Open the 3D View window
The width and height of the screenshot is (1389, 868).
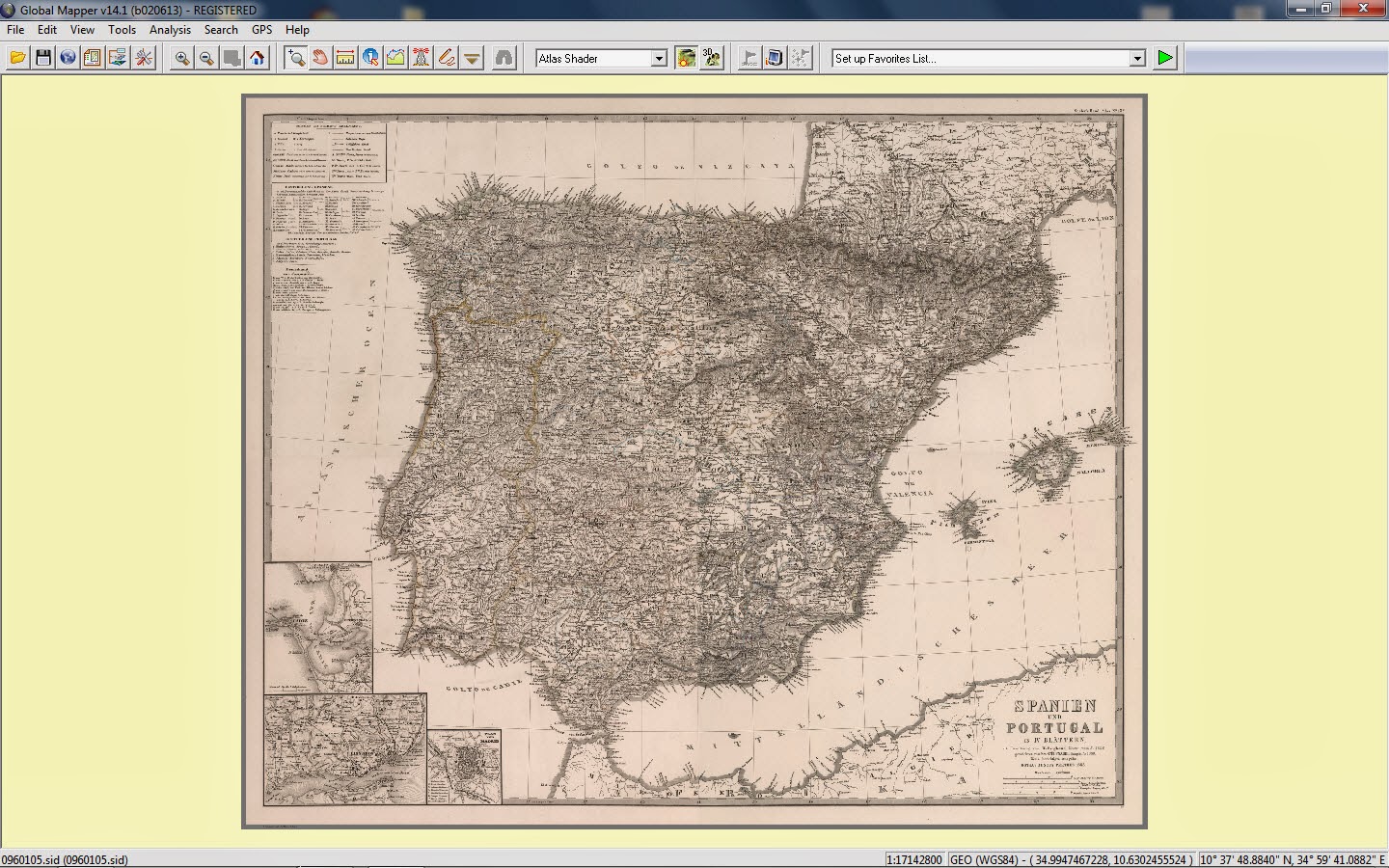click(x=711, y=57)
